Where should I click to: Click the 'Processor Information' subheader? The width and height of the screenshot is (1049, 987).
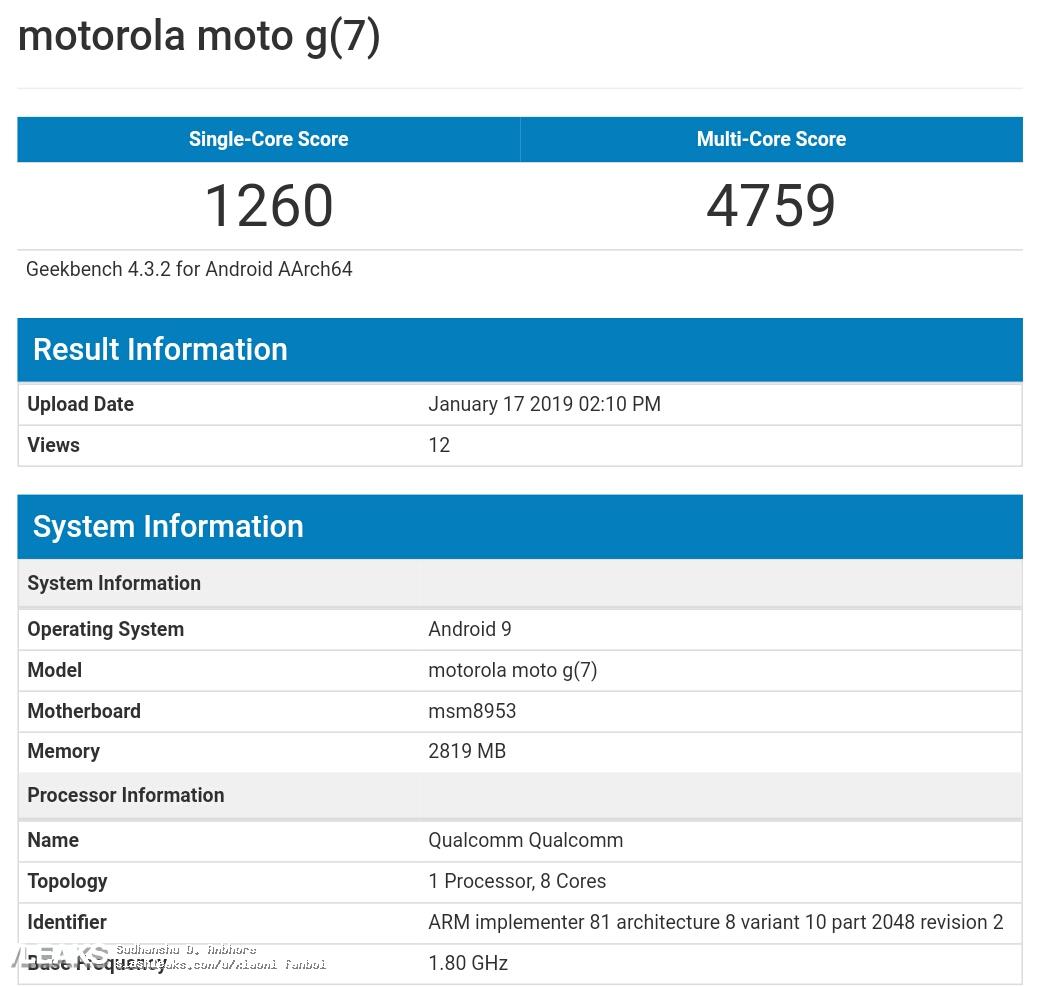pyautogui.click(x=520, y=796)
